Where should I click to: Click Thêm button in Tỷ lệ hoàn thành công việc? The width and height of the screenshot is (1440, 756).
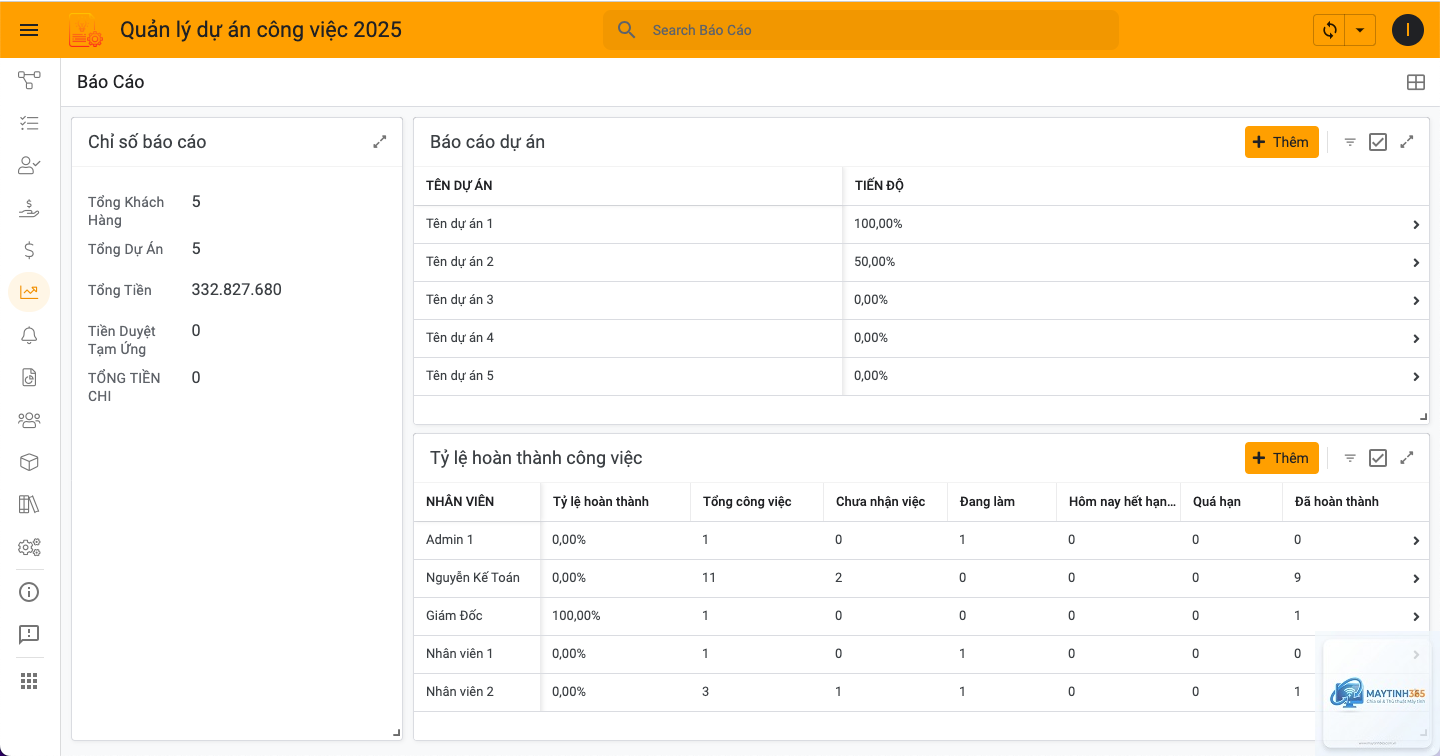1282,458
